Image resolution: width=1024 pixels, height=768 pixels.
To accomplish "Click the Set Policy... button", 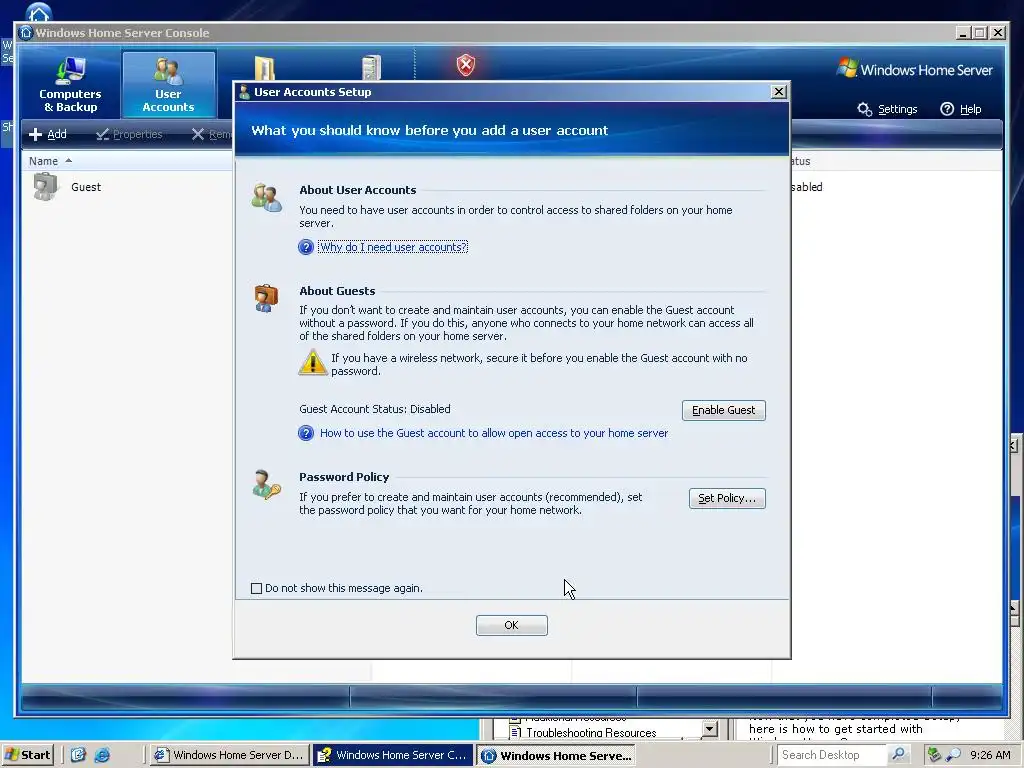I will (727, 498).
